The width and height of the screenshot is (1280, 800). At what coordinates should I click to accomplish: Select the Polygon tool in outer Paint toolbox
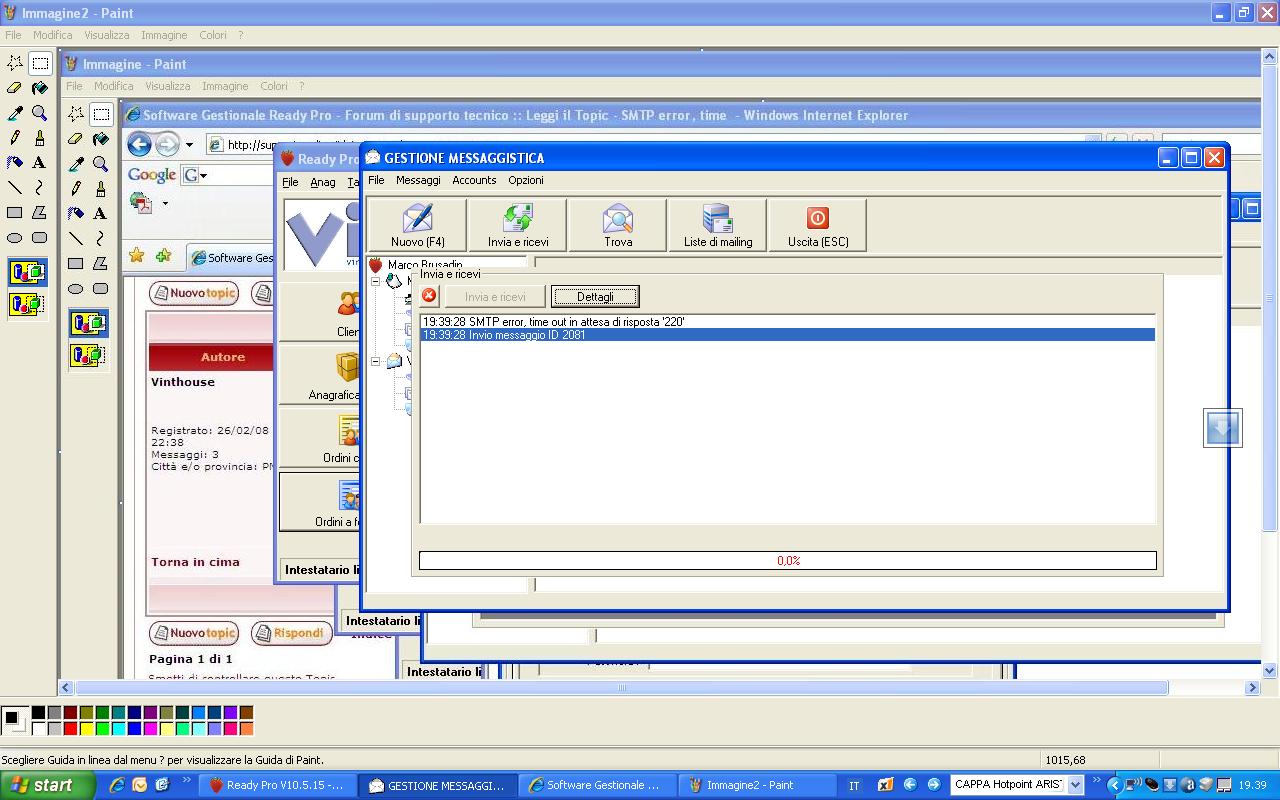[x=40, y=213]
